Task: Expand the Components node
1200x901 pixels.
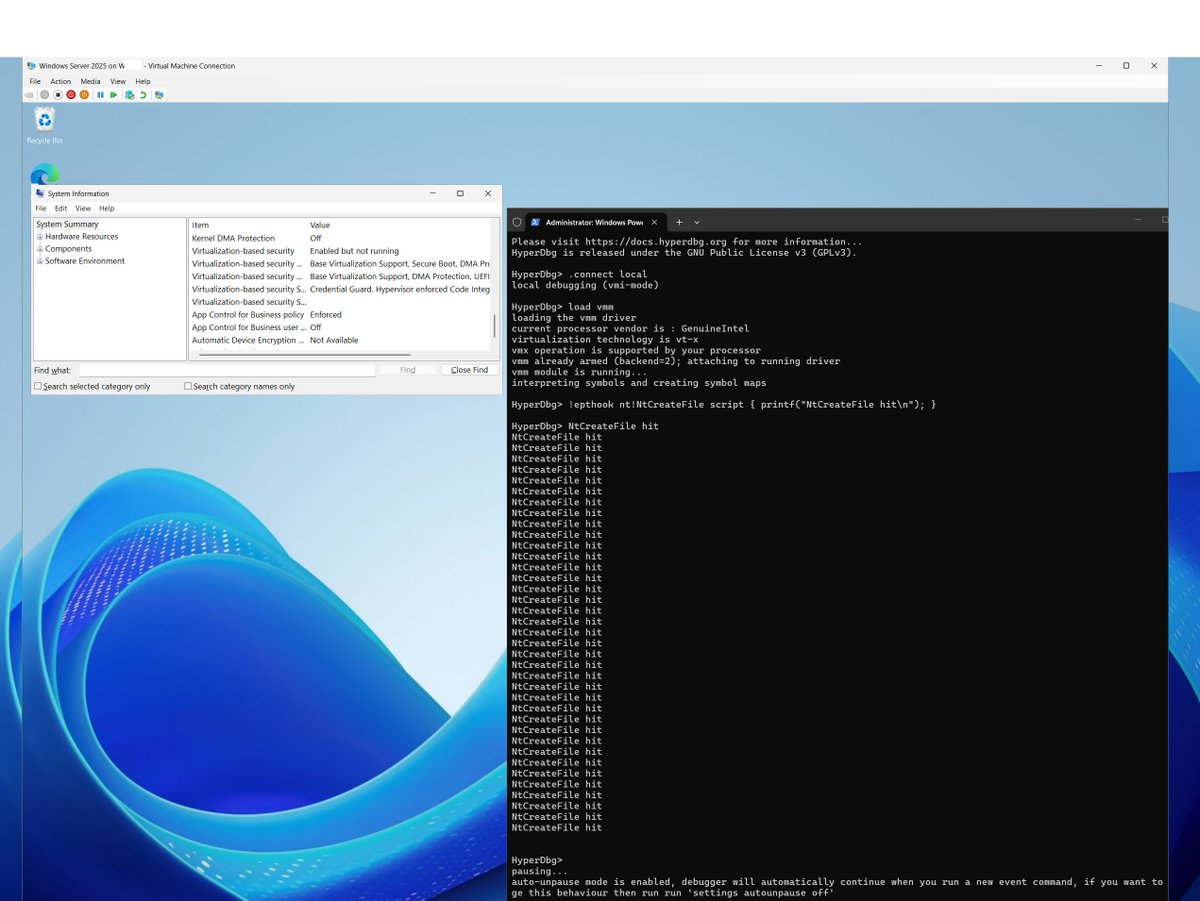Action: pyautogui.click(x=40, y=249)
